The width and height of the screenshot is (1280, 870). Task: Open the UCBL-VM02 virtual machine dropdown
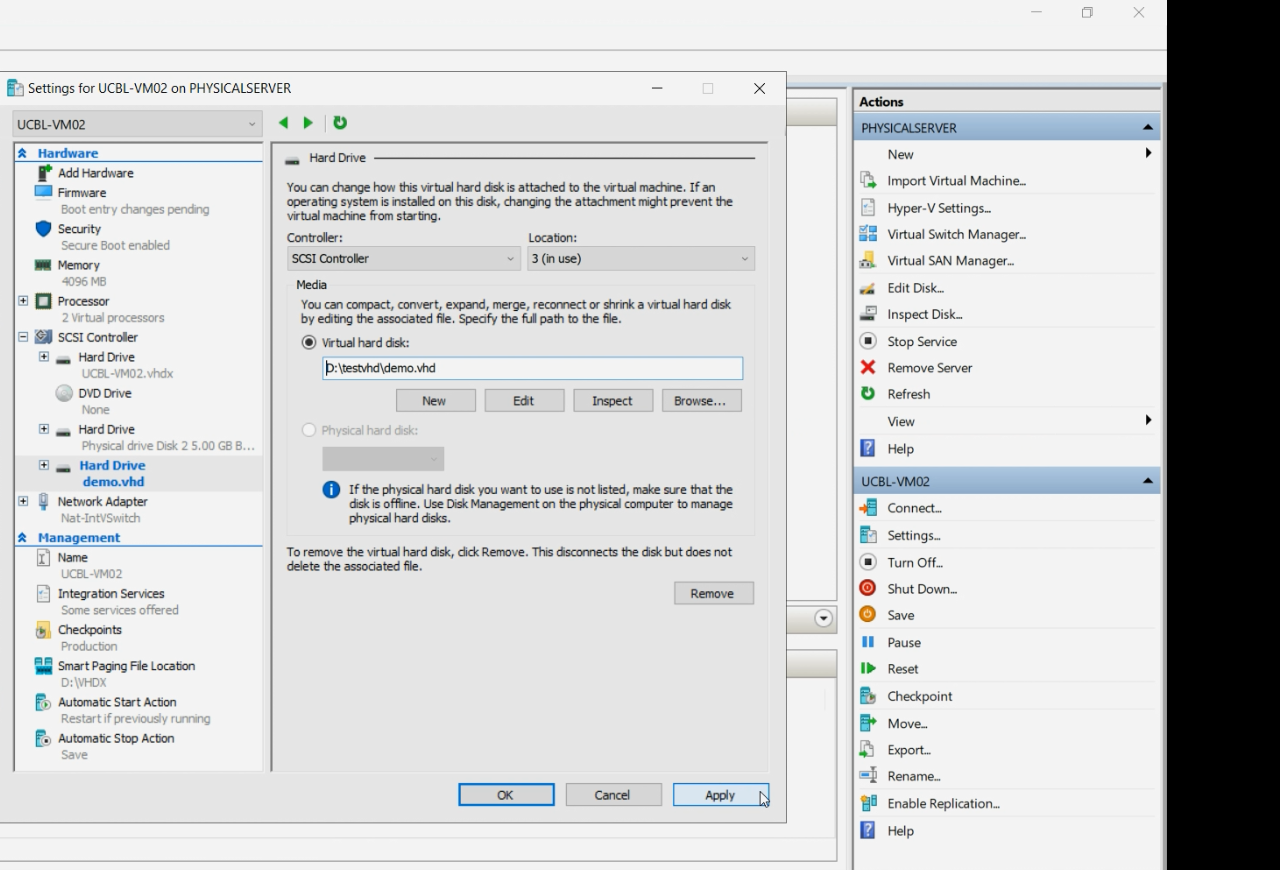click(x=138, y=125)
